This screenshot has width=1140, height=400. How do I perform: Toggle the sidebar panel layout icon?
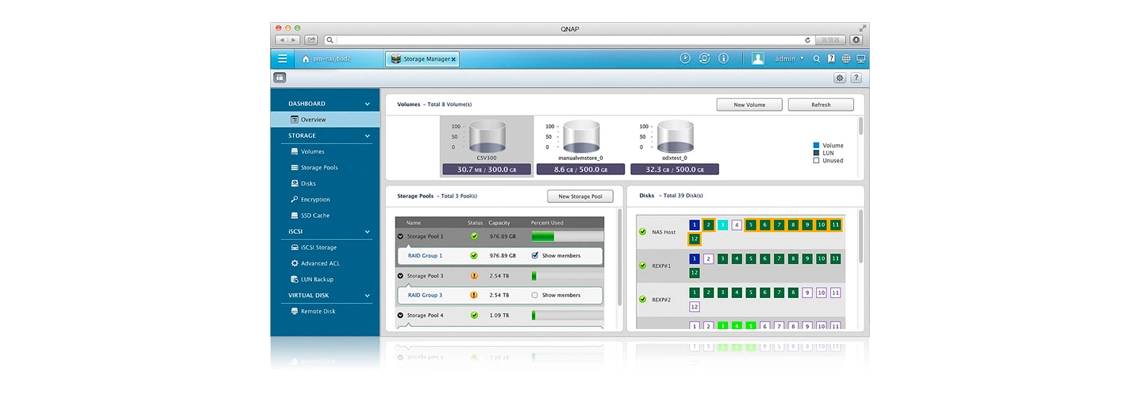(280, 78)
